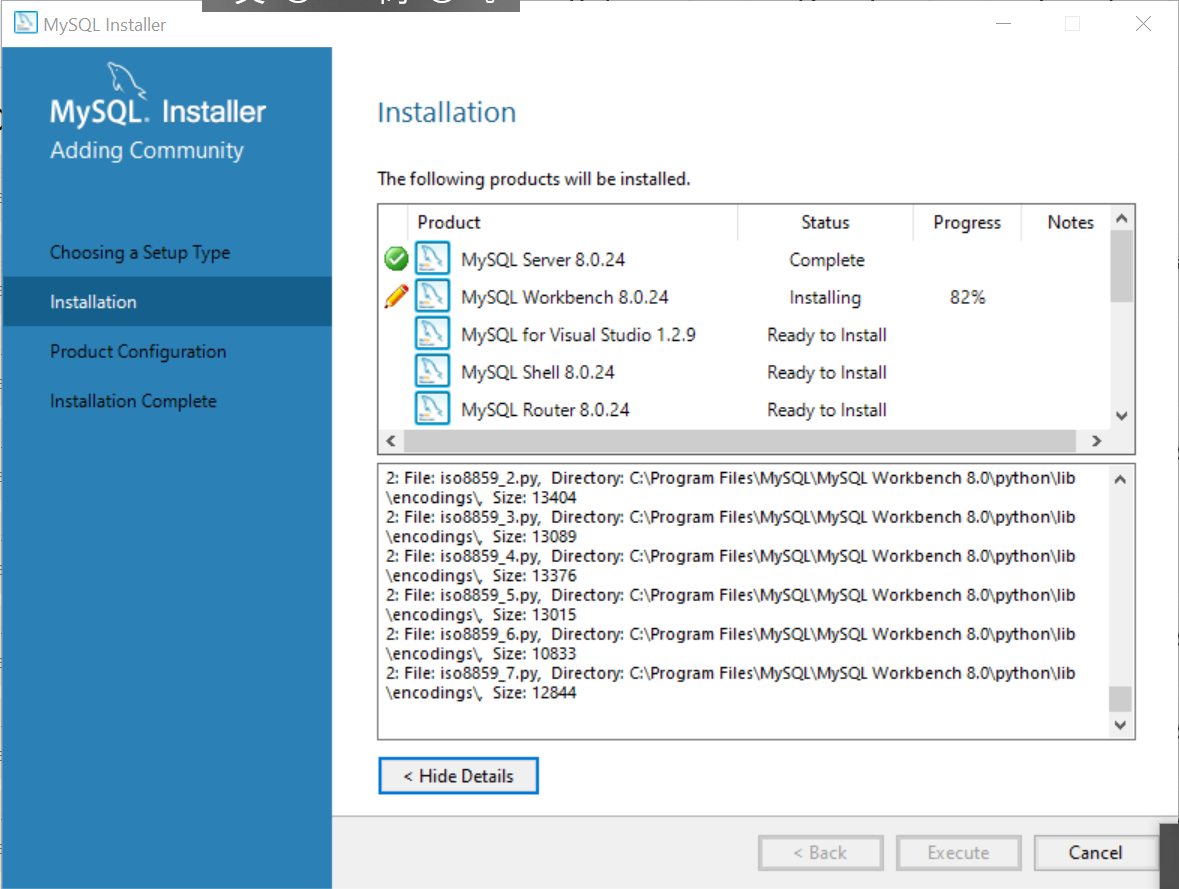Cancel the installation

coord(1096,853)
